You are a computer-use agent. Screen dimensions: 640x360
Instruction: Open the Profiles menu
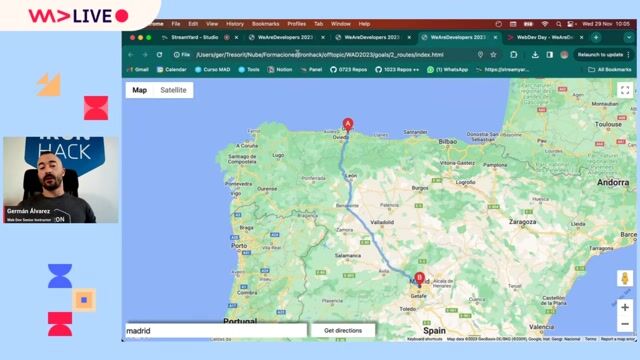(297, 24)
